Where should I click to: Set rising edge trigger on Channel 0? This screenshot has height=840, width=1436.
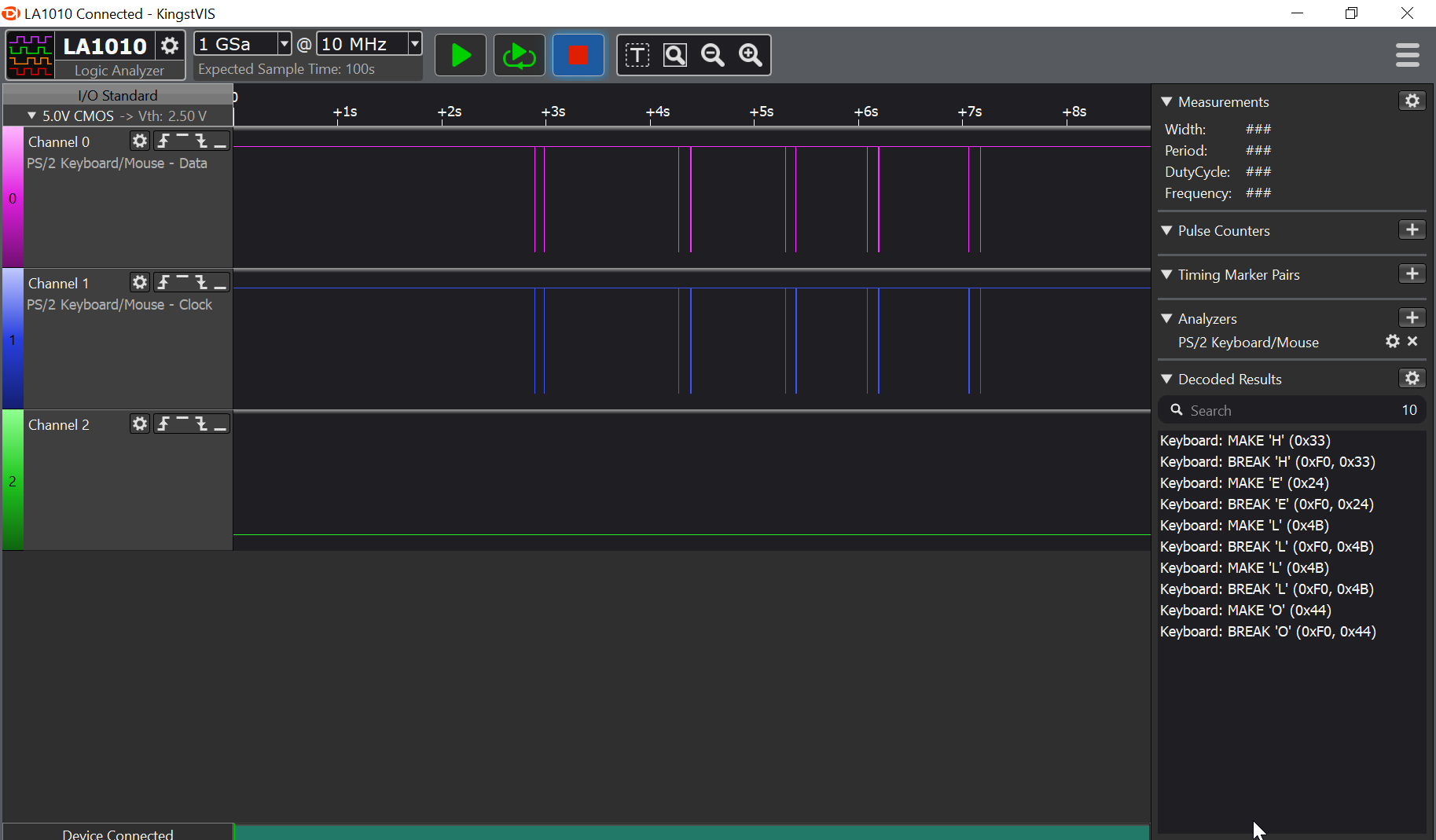163,141
